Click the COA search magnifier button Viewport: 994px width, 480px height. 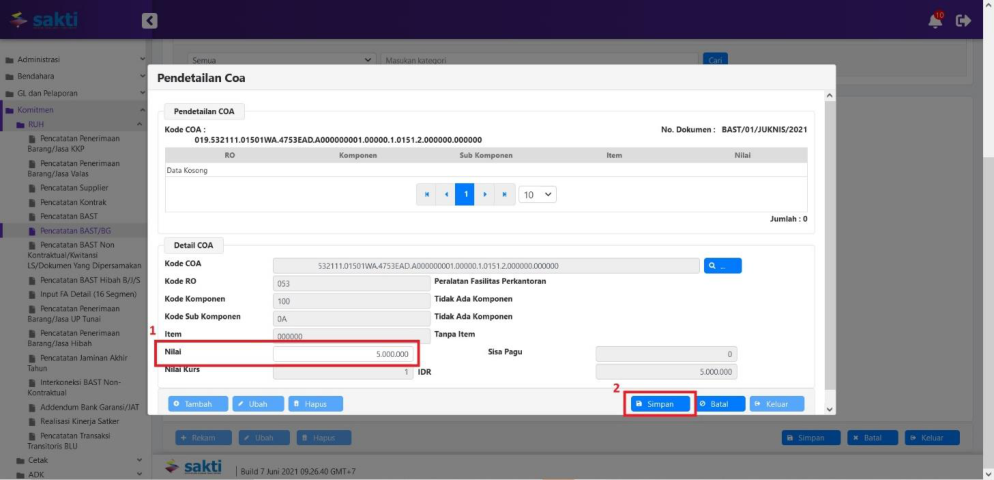(x=722, y=266)
